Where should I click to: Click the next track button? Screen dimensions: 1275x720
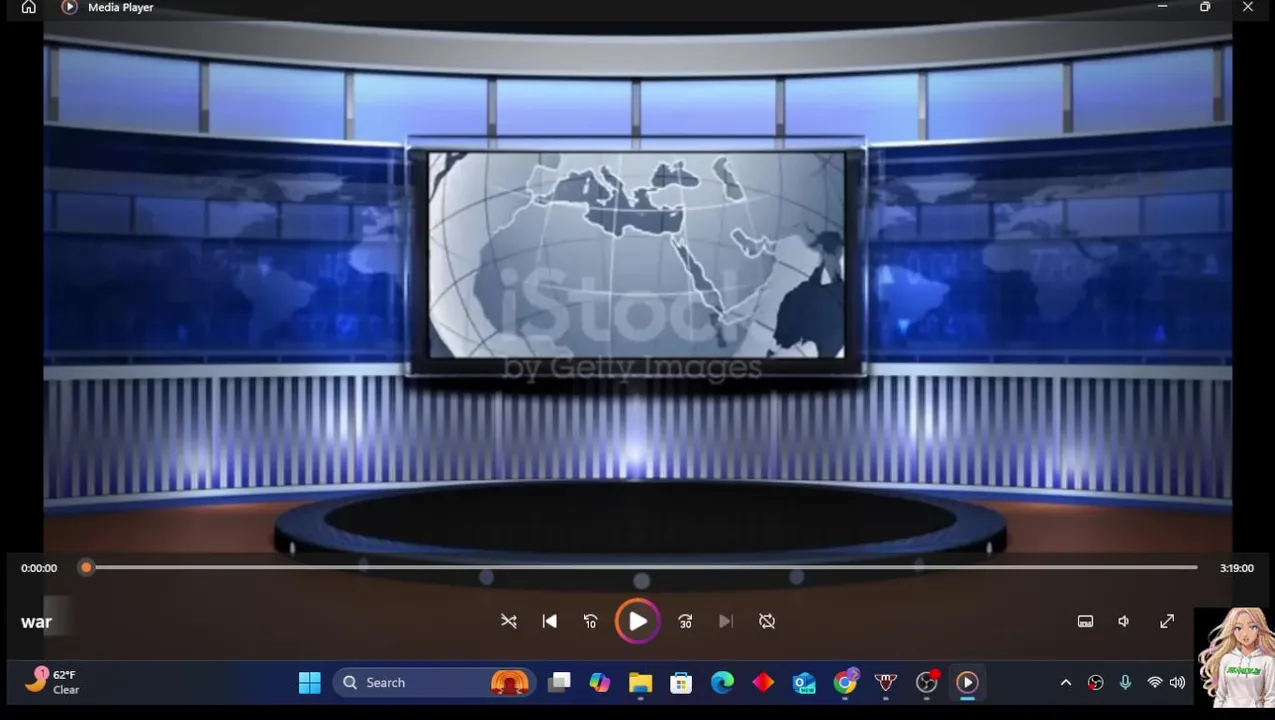726,621
